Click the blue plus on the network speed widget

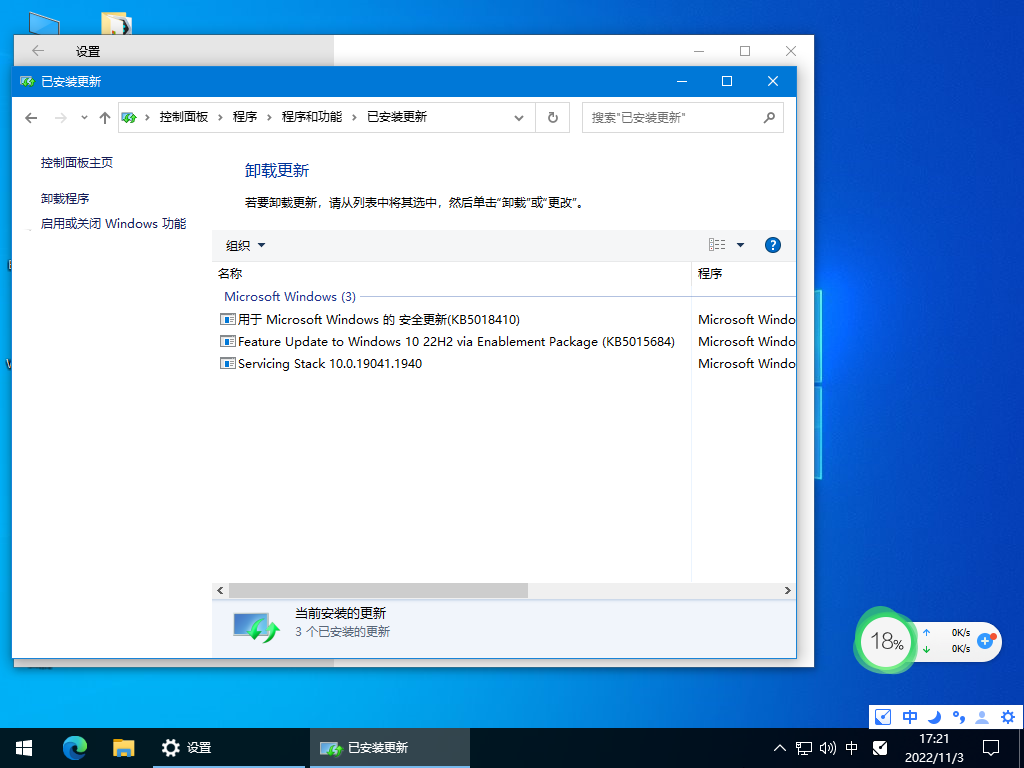(986, 643)
